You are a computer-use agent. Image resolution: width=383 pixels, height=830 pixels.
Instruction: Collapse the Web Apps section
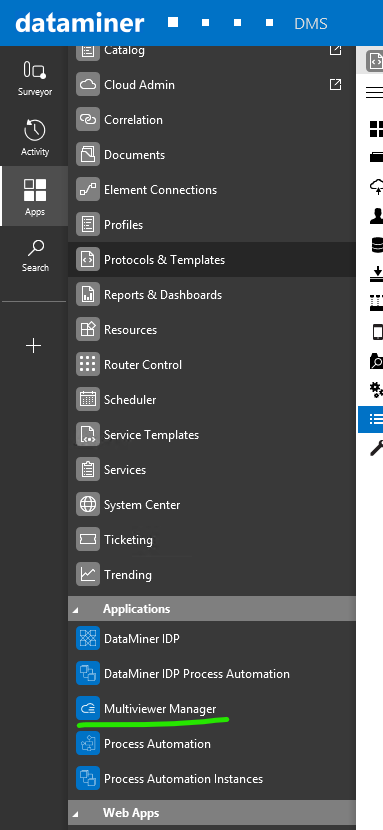point(75,814)
